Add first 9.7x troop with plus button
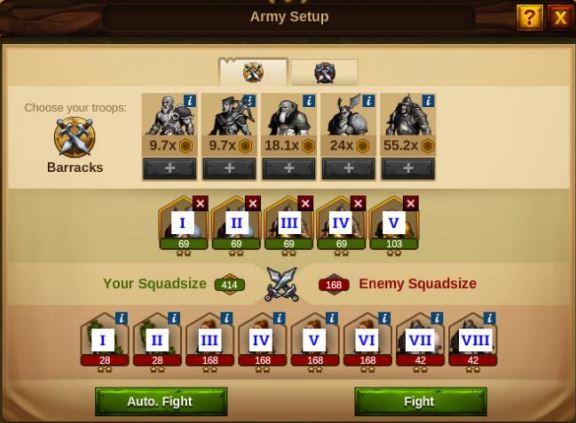Viewport: 576px width, 423px height. [169, 169]
